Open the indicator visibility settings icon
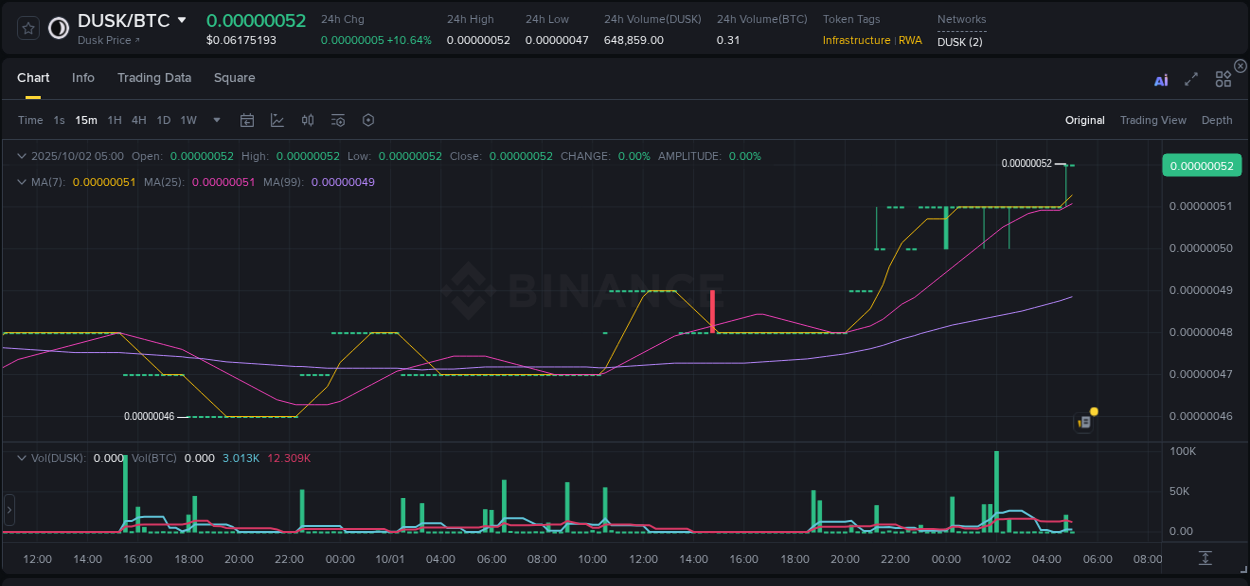 point(338,119)
